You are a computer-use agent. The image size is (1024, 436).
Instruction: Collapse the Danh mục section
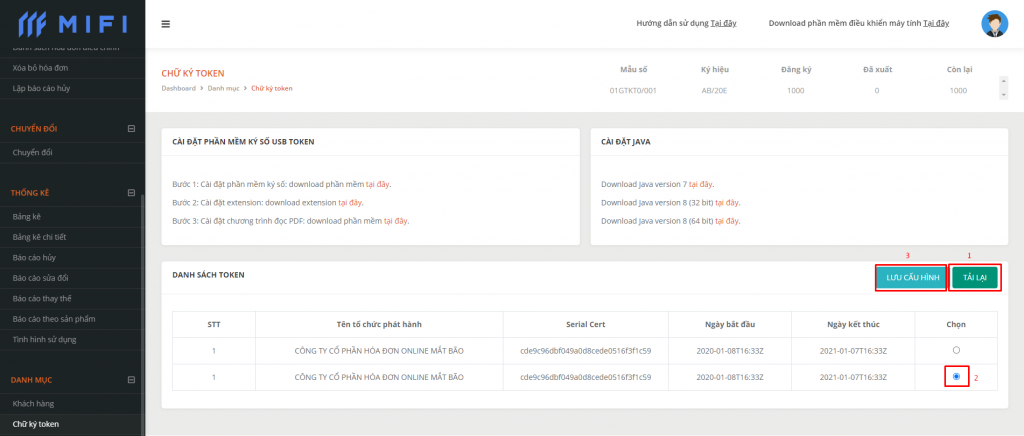pyautogui.click(x=131, y=380)
